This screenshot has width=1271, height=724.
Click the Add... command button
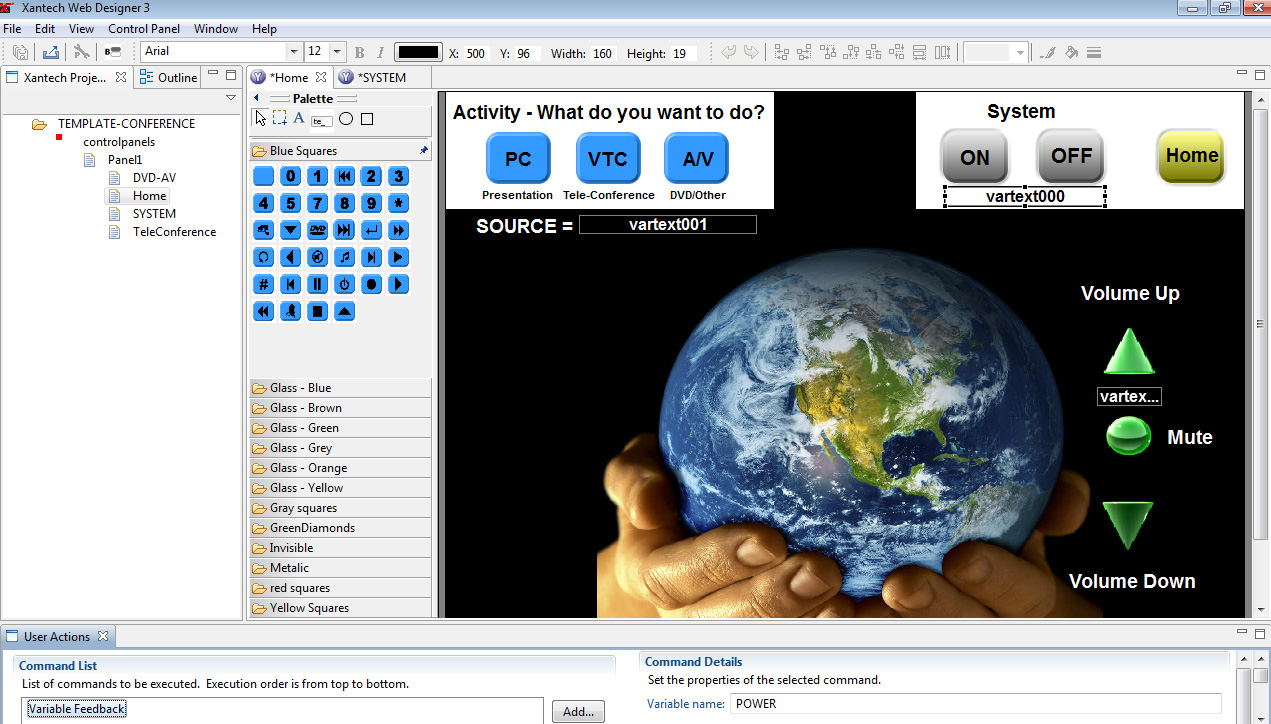578,711
